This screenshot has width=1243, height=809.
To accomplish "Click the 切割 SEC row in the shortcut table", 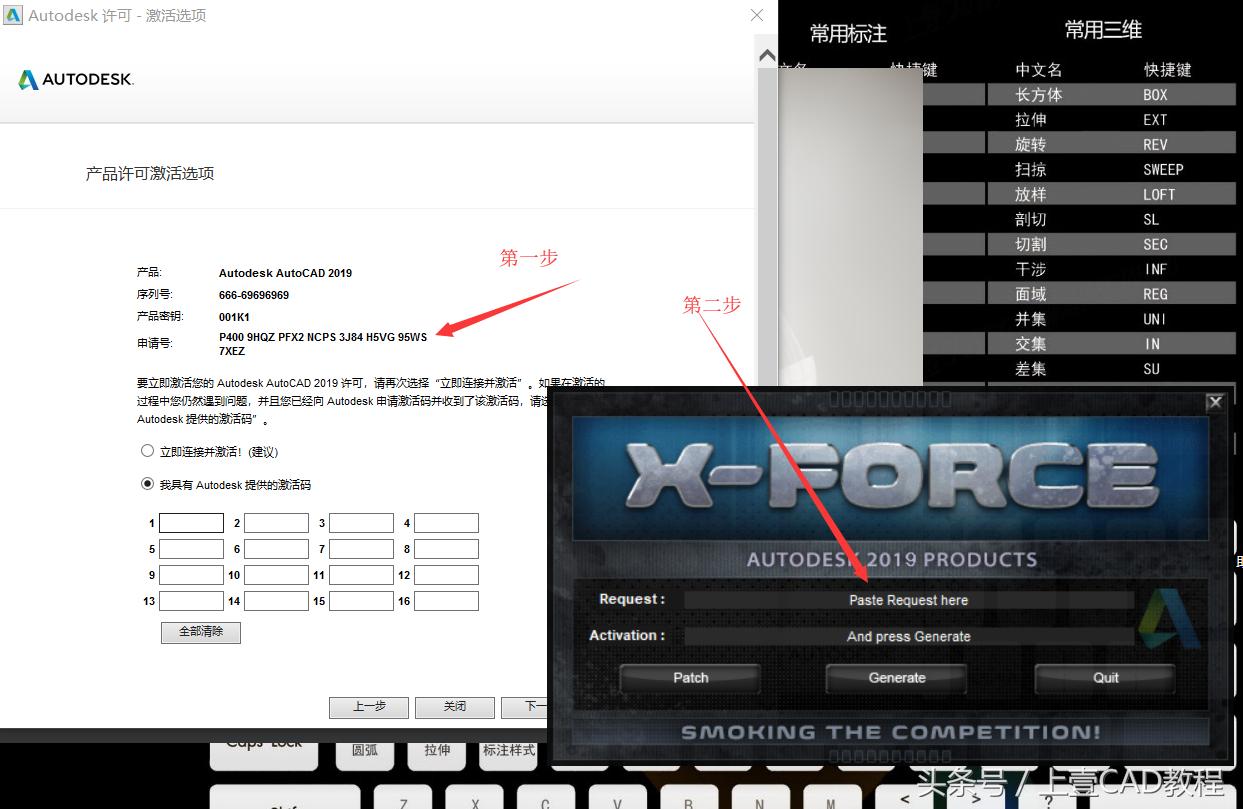I will (x=1112, y=244).
